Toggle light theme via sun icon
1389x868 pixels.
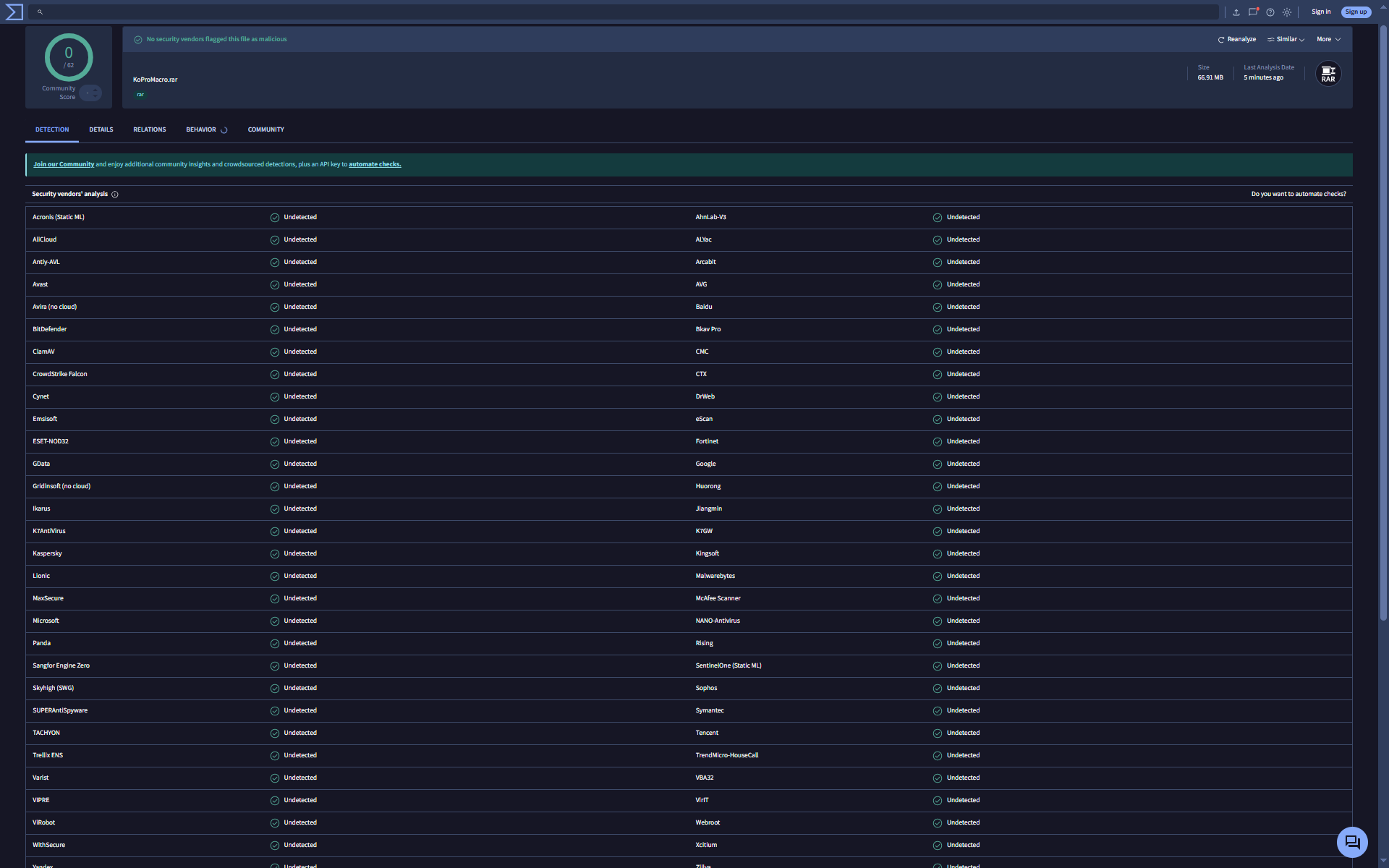[1287, 12]
